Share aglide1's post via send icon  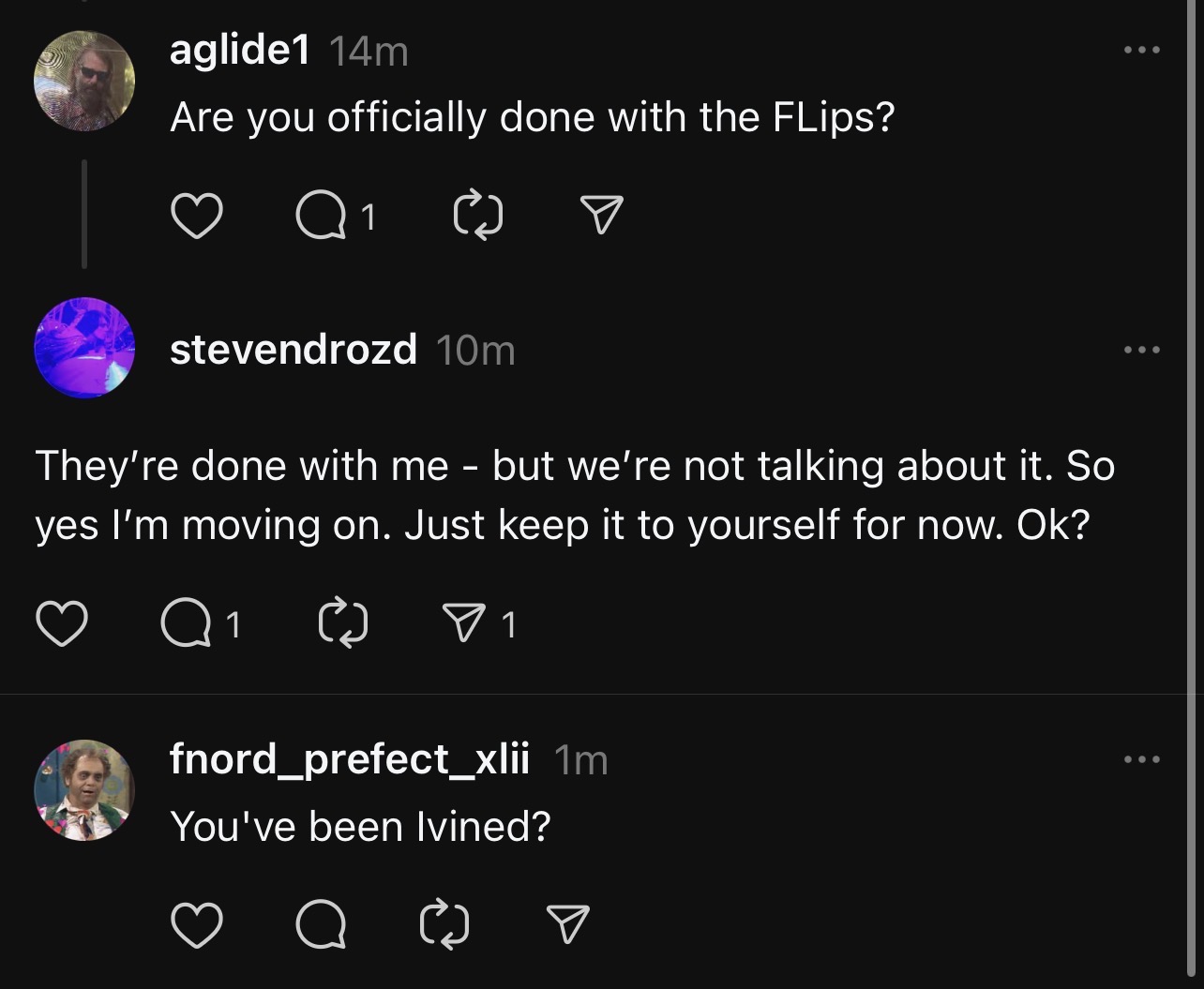[x=601, y=217]
